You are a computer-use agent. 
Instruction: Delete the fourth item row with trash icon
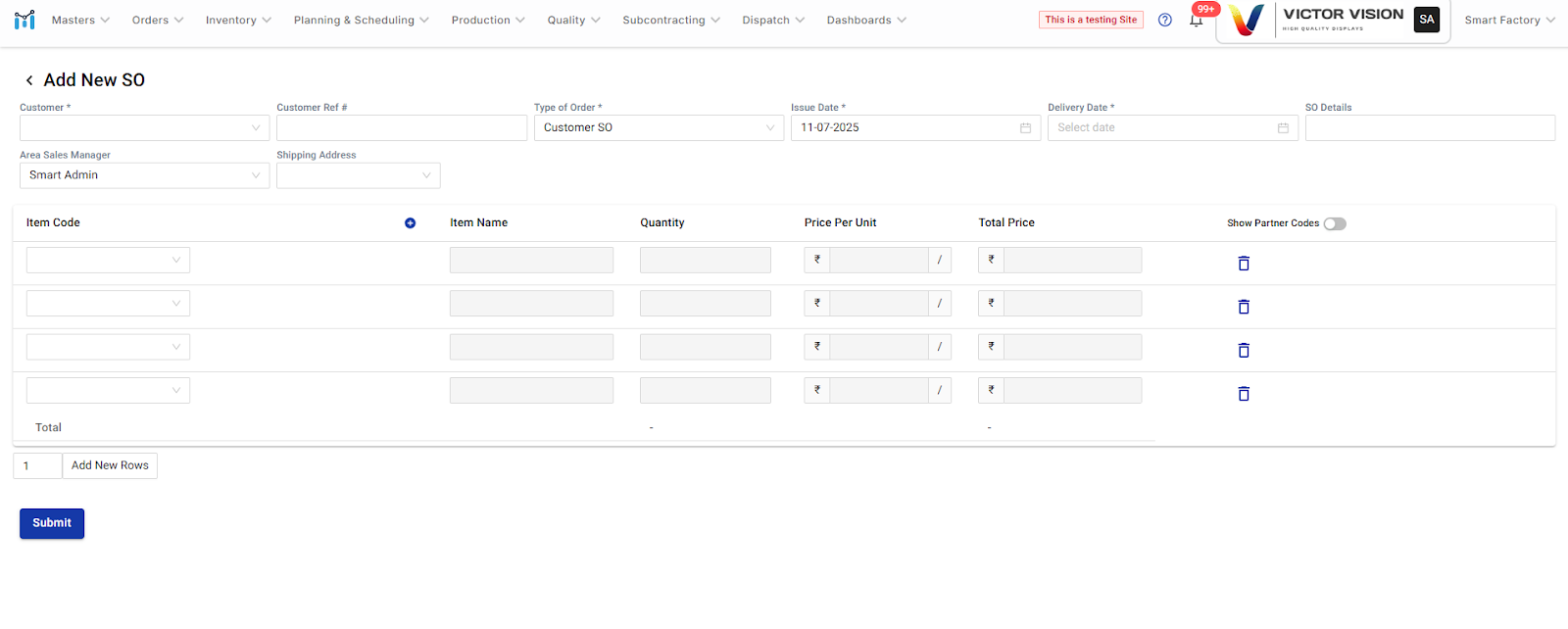click(x=1243, y=393)
